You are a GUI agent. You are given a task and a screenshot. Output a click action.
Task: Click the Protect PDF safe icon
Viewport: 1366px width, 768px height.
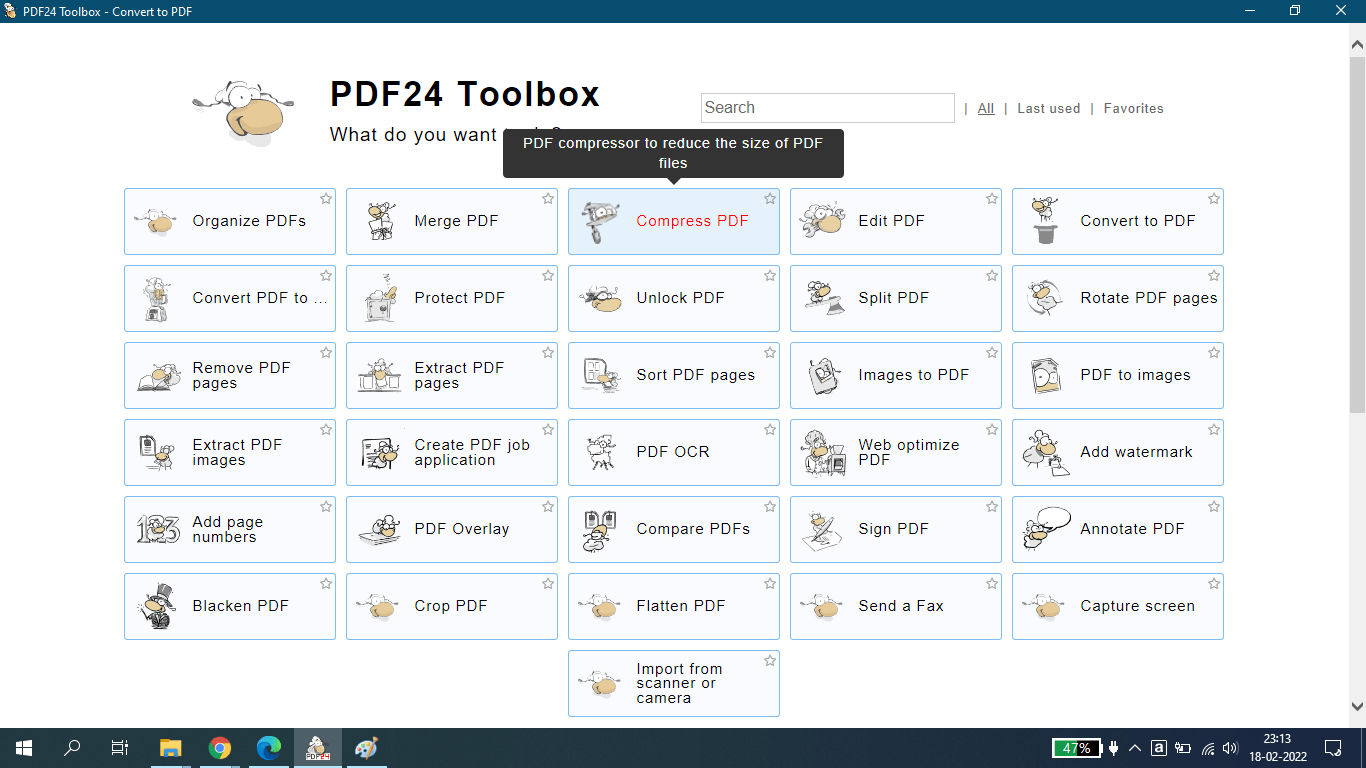tap(379, 298)
